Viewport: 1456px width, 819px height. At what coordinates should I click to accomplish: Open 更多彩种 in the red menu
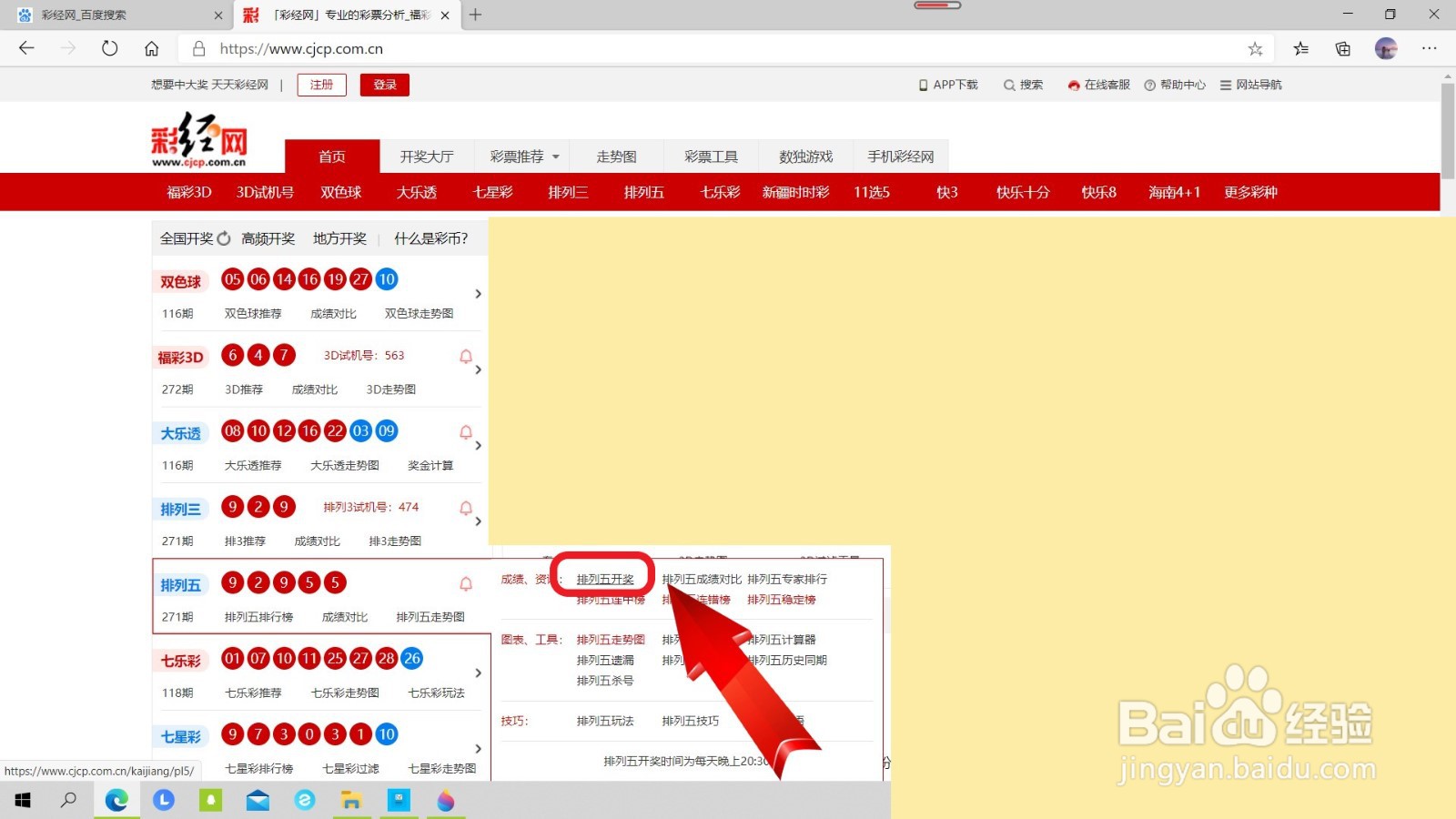coord(1250,192)
